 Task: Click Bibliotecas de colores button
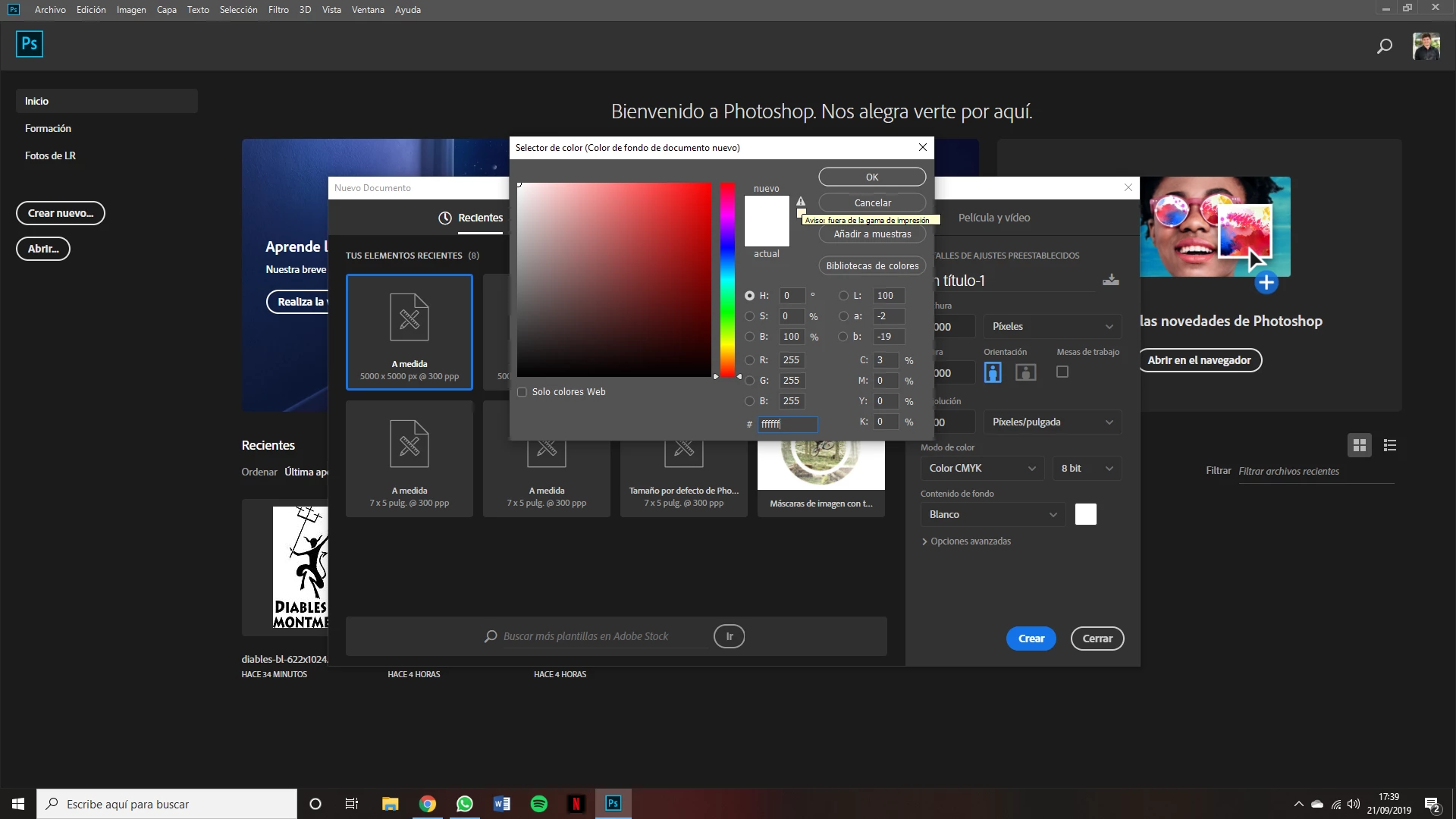click(872, 266)
